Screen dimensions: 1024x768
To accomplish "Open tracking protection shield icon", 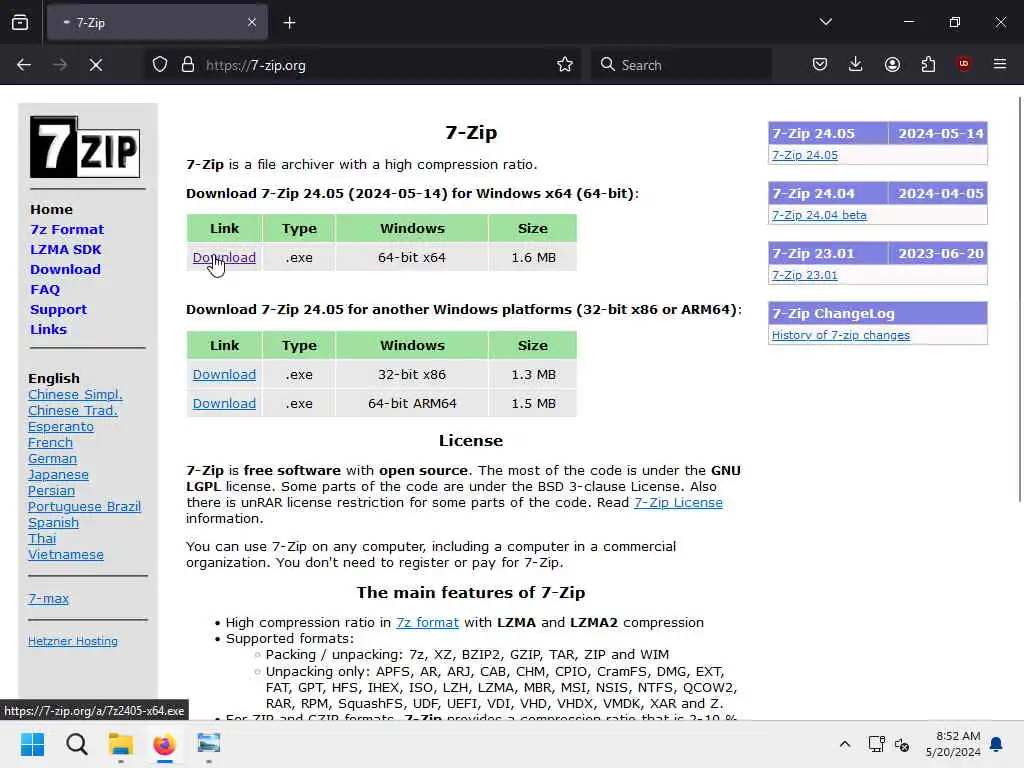I will pyautogui.click(x=160, y=65).
